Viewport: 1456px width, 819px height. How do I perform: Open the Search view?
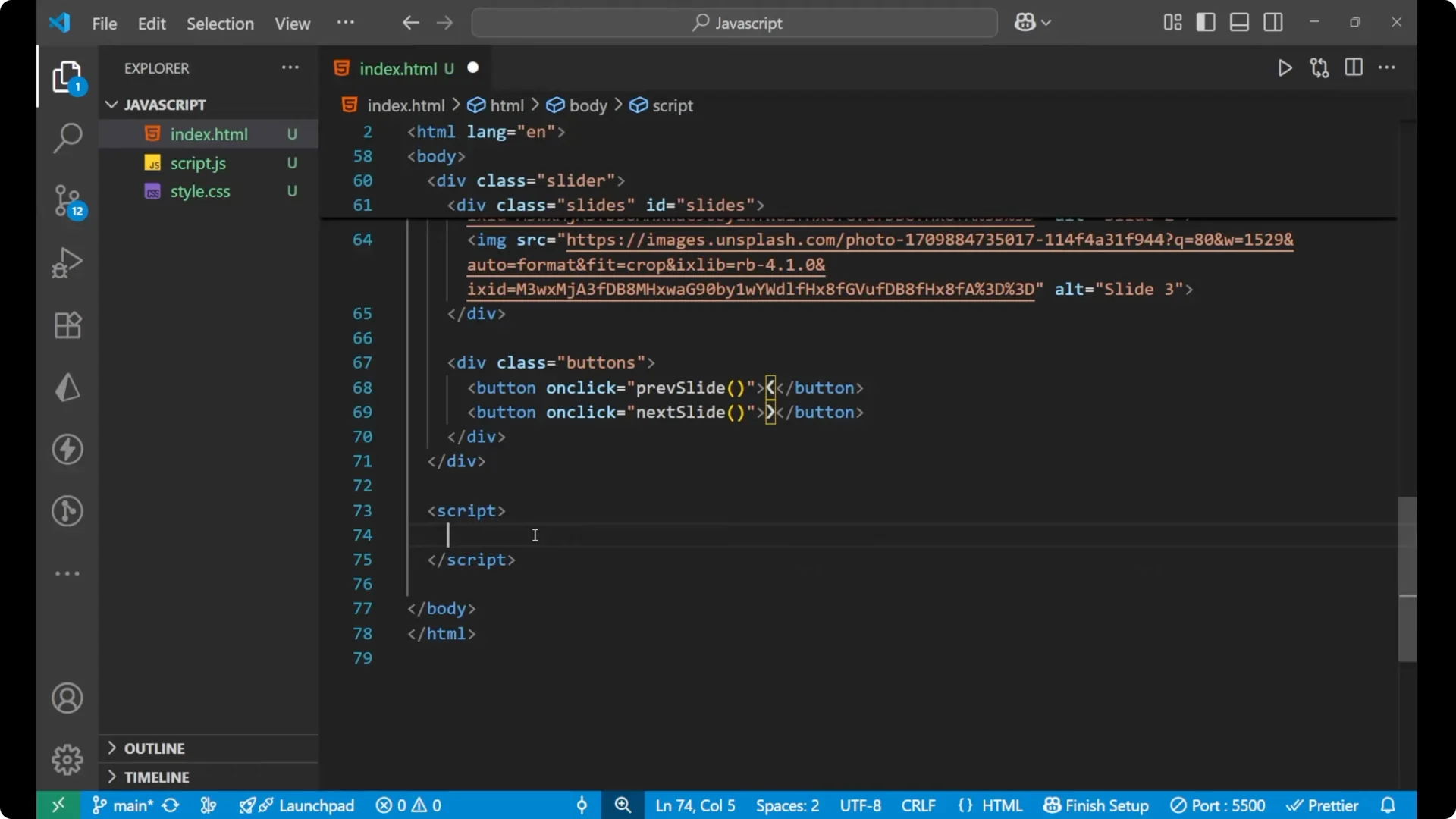(67, 139)
